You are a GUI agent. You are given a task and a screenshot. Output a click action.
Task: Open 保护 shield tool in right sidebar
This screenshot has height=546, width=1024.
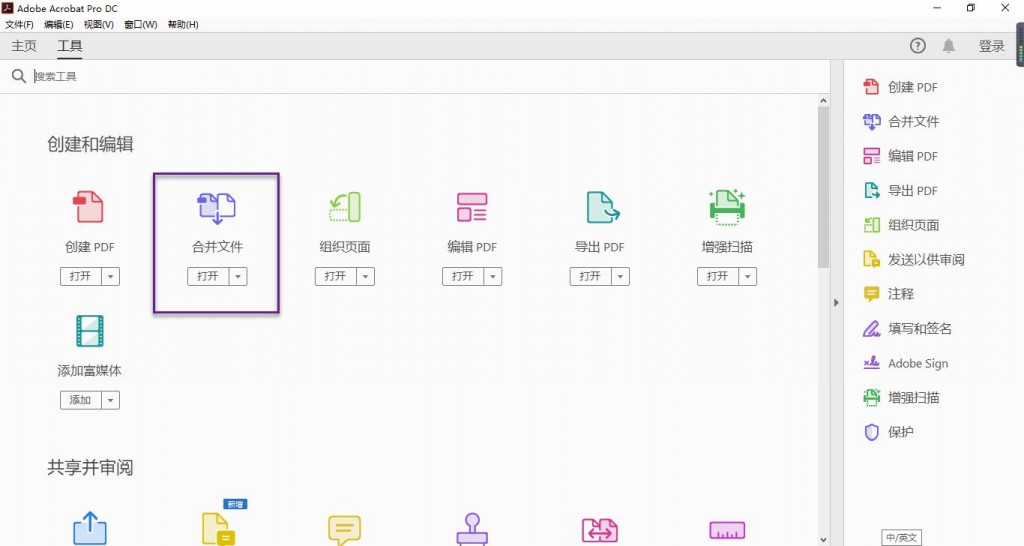coord(889,432)
